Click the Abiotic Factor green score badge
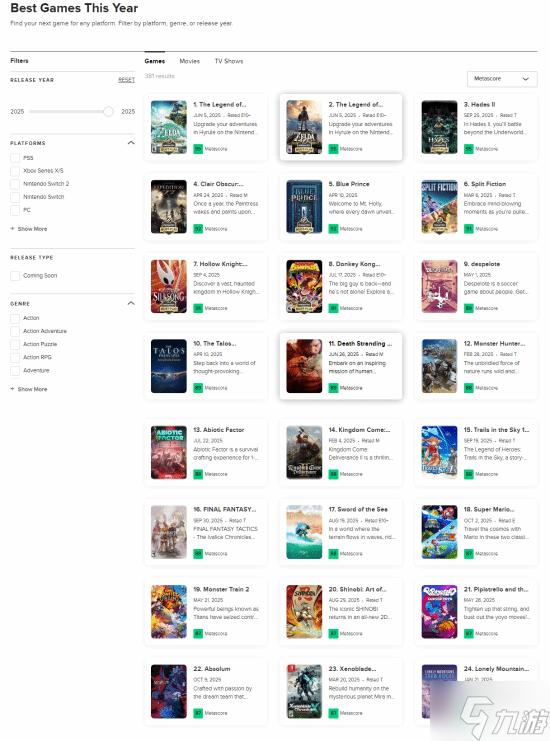The height and width of the screenshot is (741, 550). pos(198,474)
